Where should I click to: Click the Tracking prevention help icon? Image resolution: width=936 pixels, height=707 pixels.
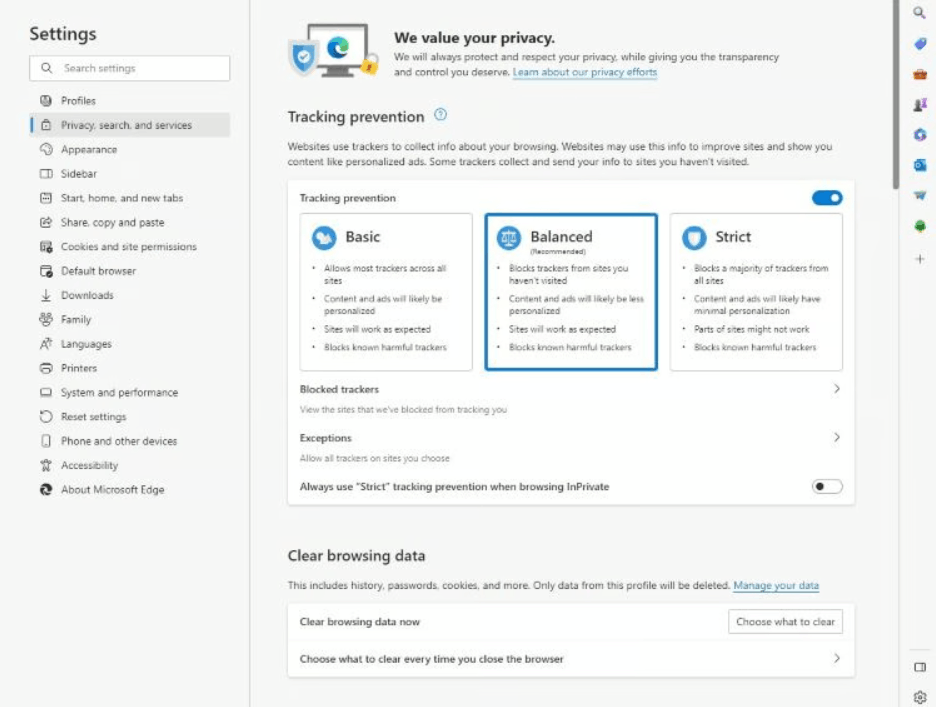tap(441, 115)
